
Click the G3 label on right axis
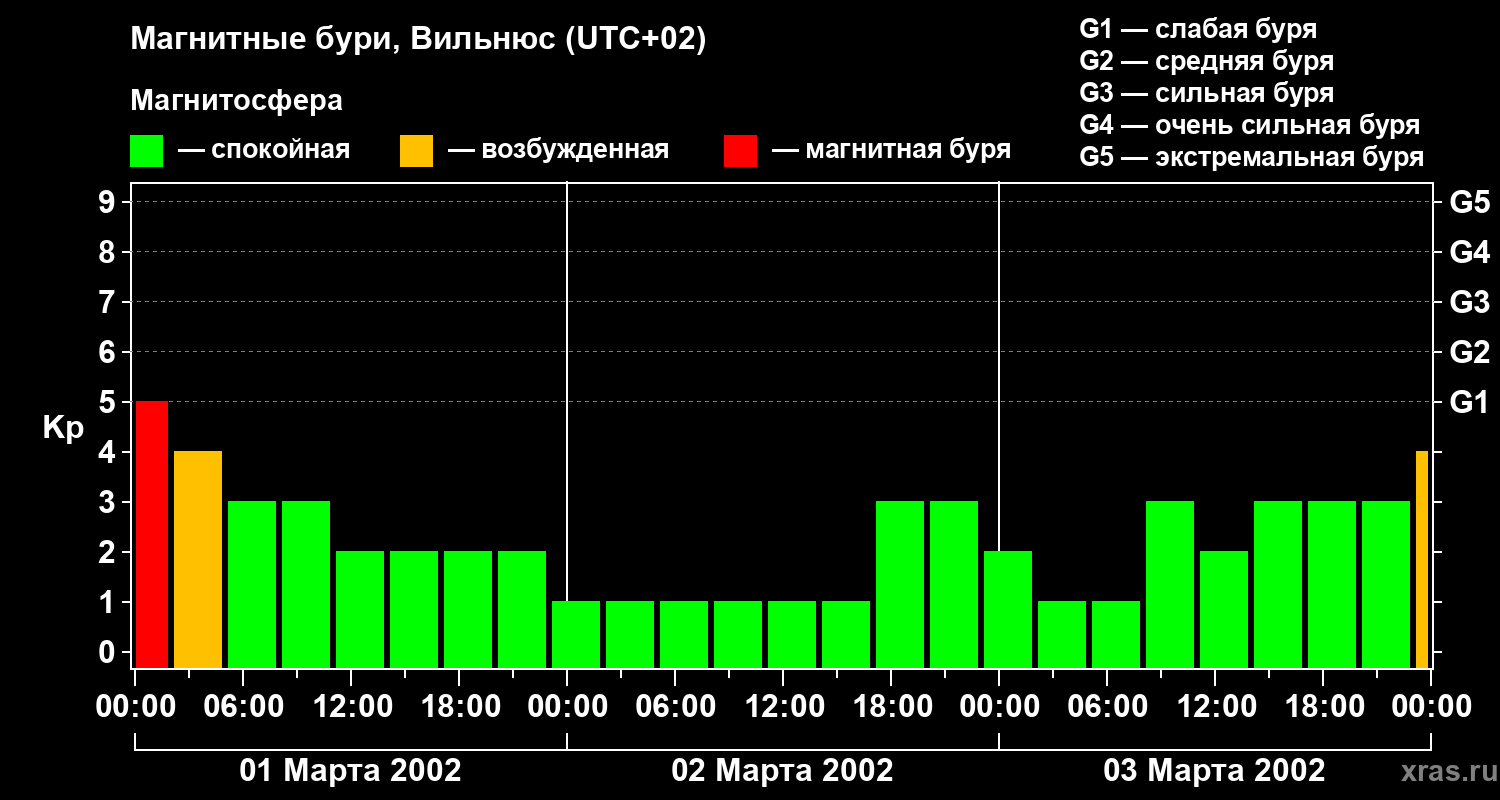[x=1469, y=302]
